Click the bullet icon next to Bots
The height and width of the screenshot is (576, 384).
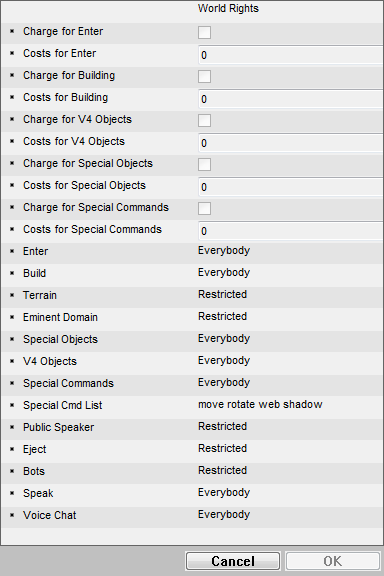(x=12, y=471)
